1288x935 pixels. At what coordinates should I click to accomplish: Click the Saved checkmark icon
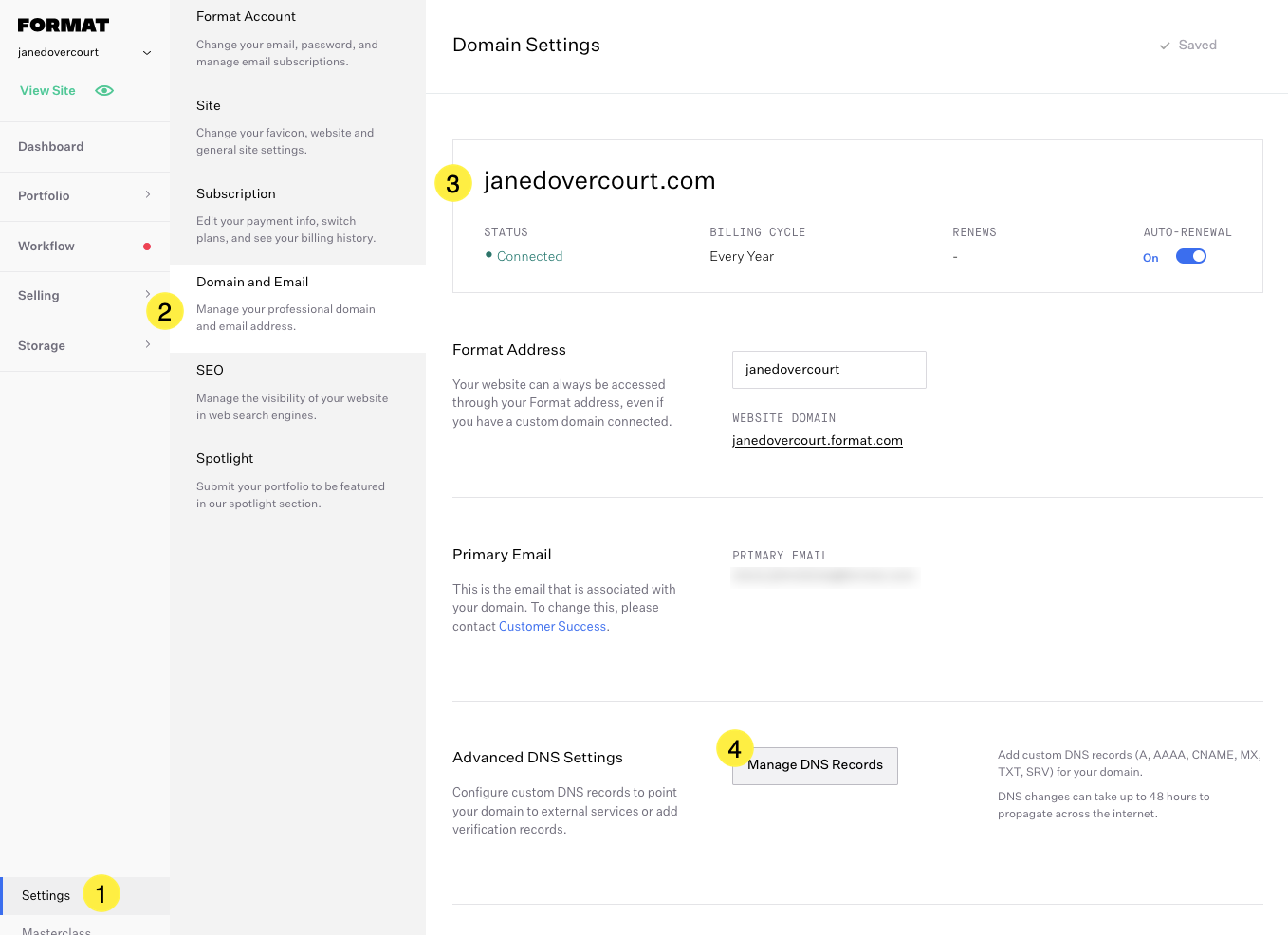tap(1165, 46)
